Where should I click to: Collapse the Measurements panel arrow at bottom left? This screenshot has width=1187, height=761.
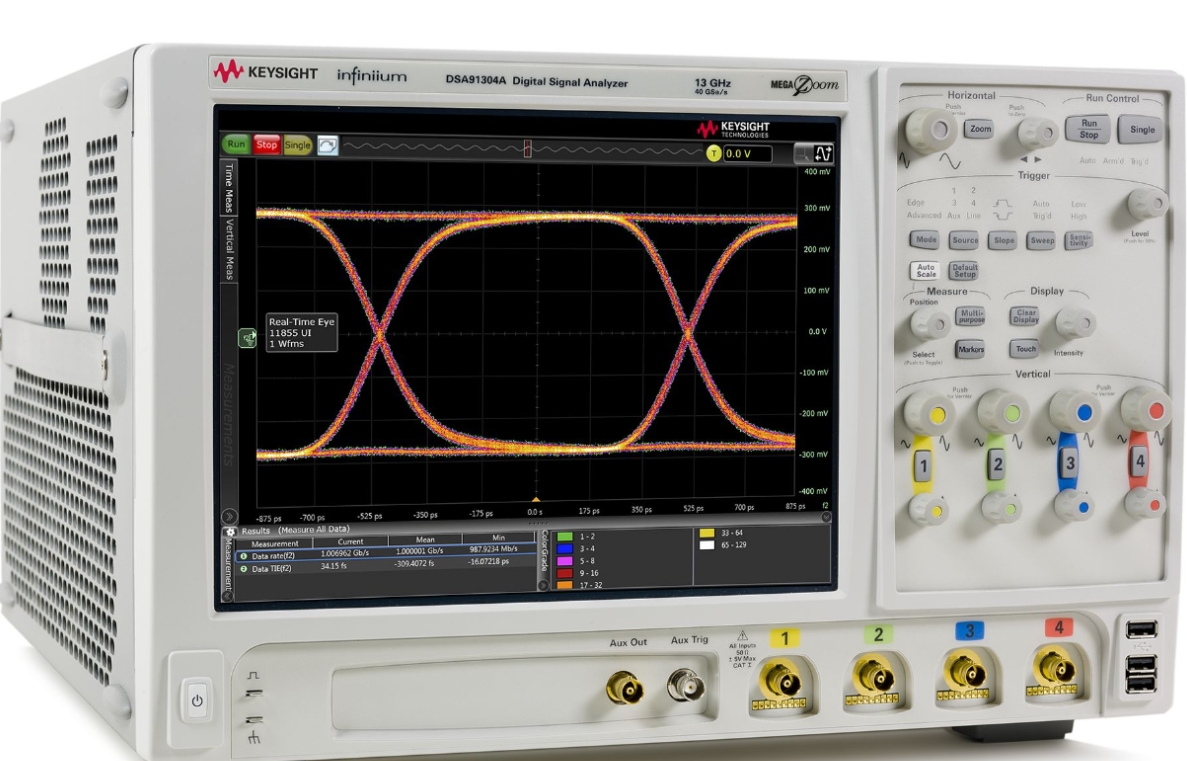pyautogui.click(x=226, y=595)
